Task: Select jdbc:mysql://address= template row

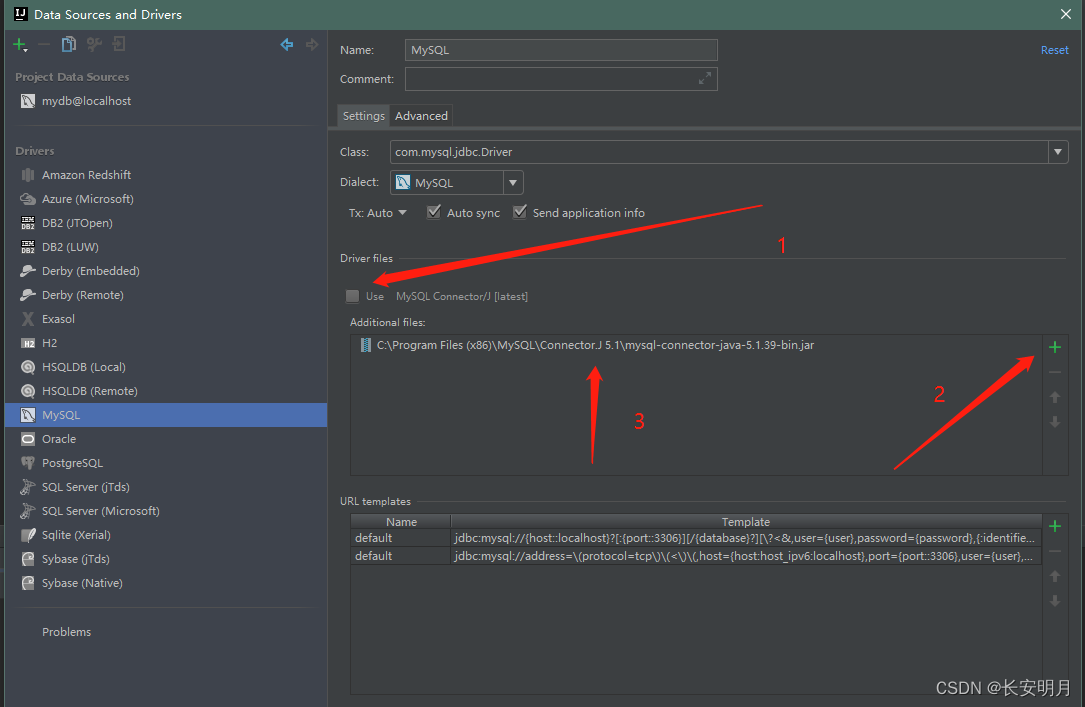Action: [696, 556]
